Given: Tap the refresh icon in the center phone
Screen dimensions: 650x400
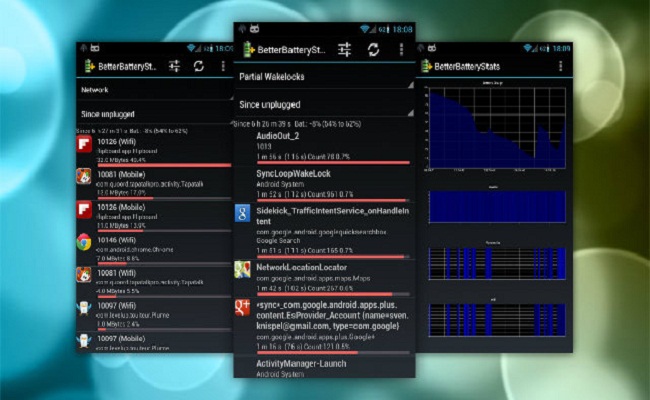Looking at the screenshot, I should point(373,50).
